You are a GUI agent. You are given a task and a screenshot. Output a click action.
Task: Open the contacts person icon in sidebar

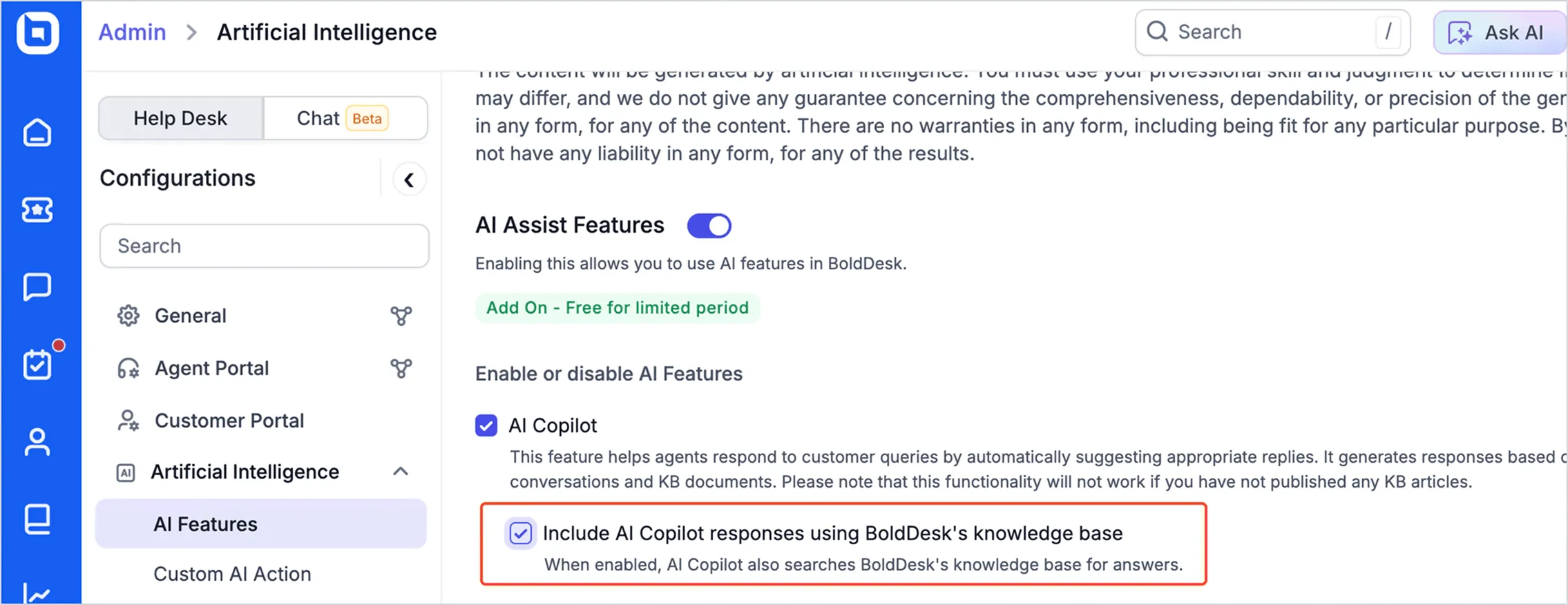[x=37, y=442]
